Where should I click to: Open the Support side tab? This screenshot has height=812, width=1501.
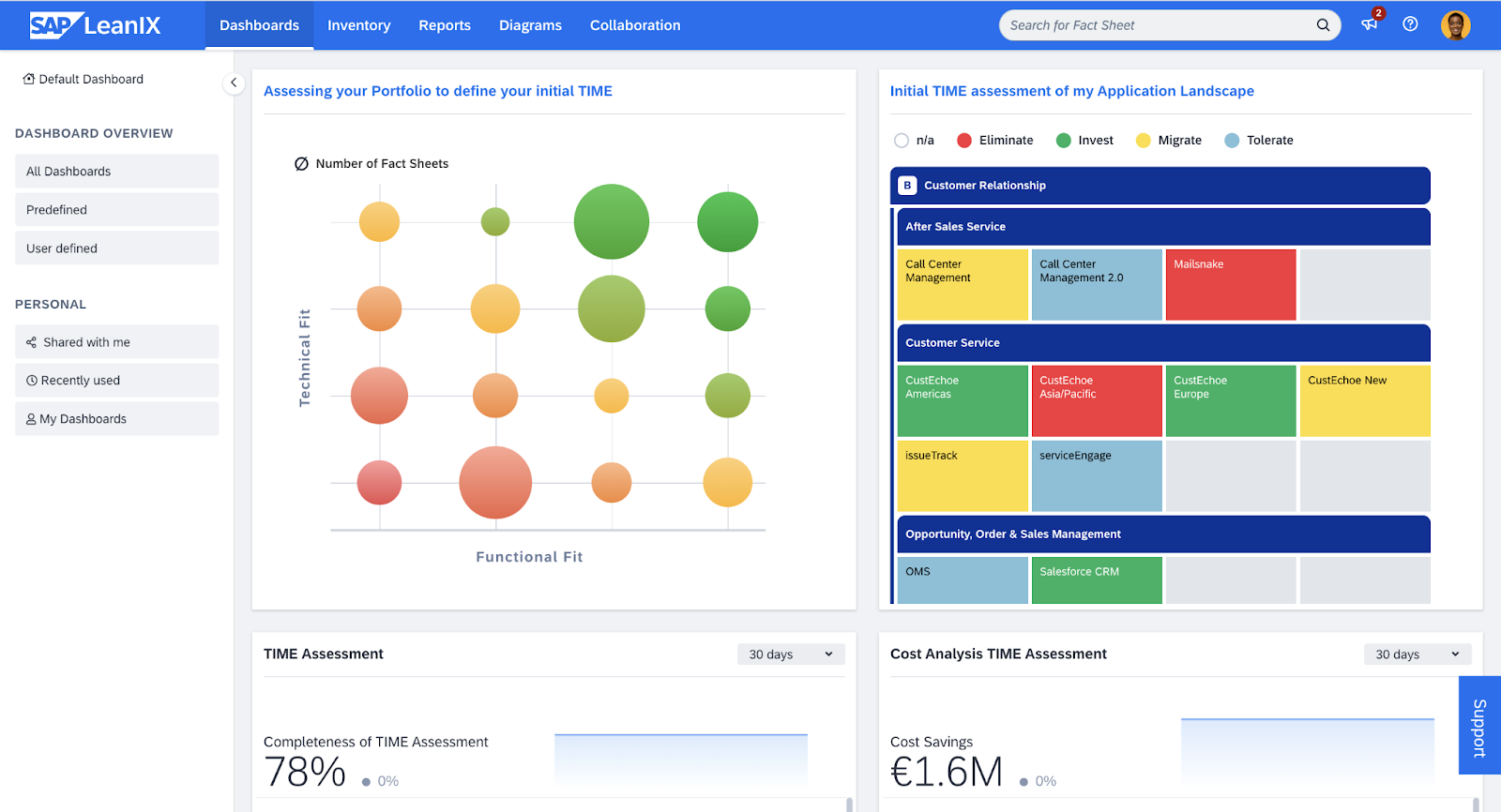pos(1479,727)
